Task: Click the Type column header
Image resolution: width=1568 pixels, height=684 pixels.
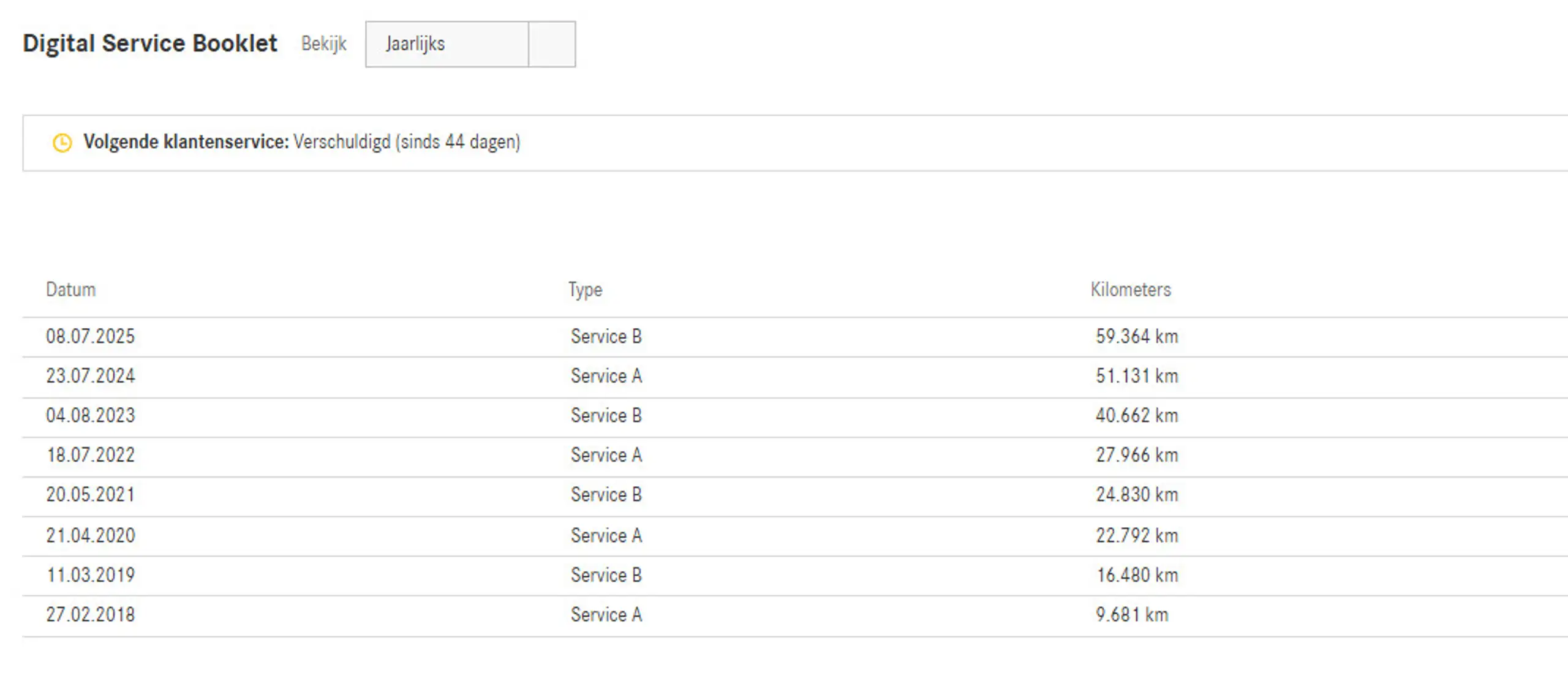Action: pos(585,290)
